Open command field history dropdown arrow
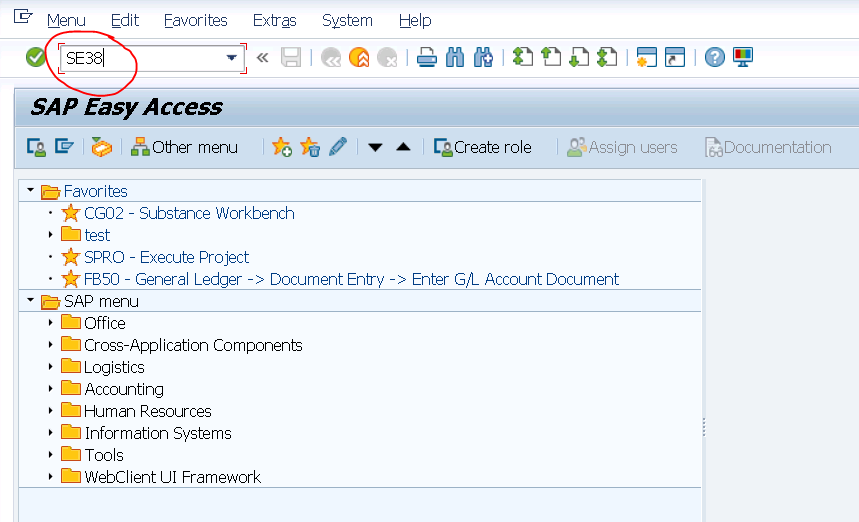This screenshot has height=522, width=859. click(232, 57)
